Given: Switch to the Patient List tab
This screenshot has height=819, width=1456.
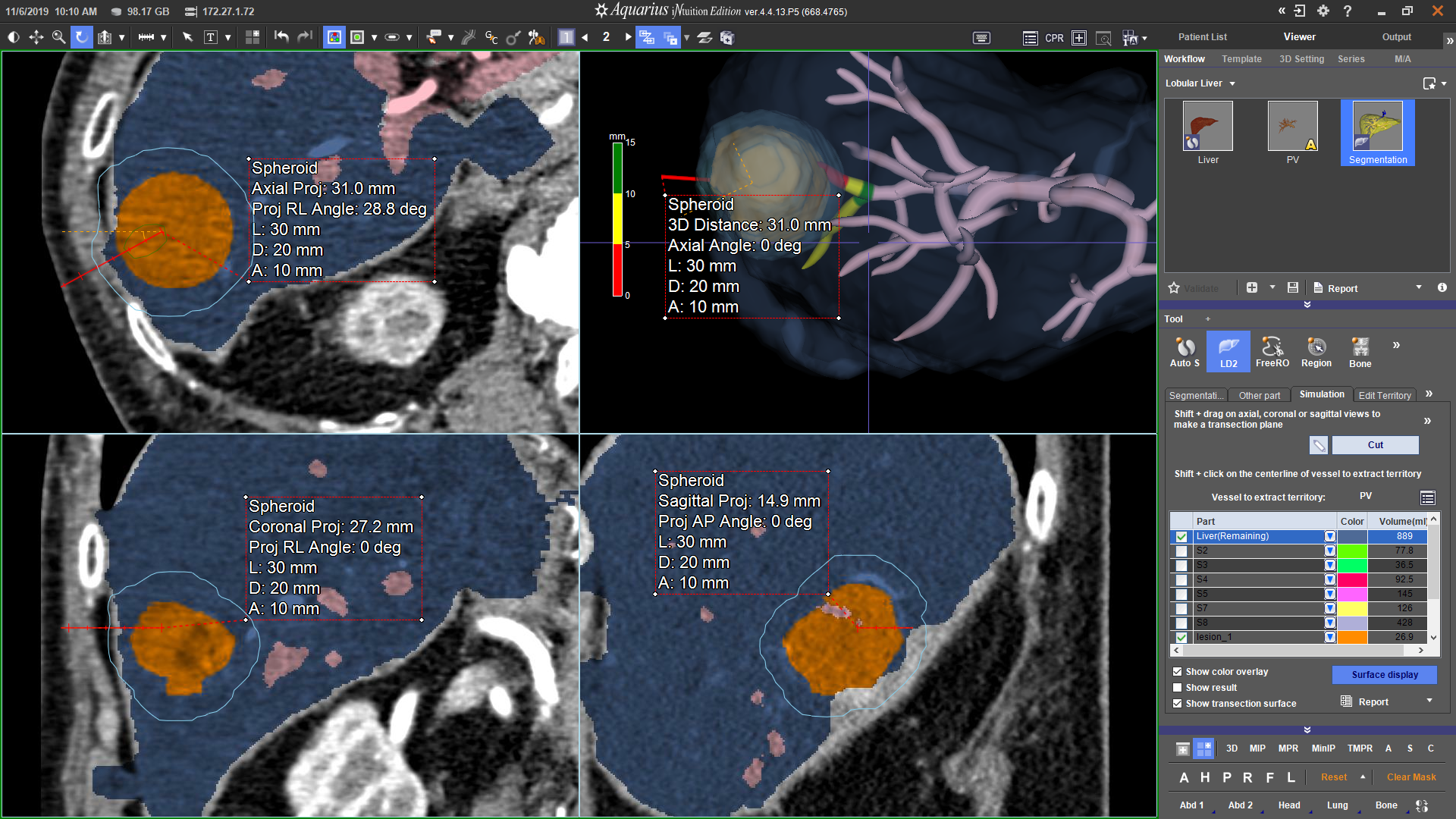Looking at the screenshot, I should [1202, 36].
